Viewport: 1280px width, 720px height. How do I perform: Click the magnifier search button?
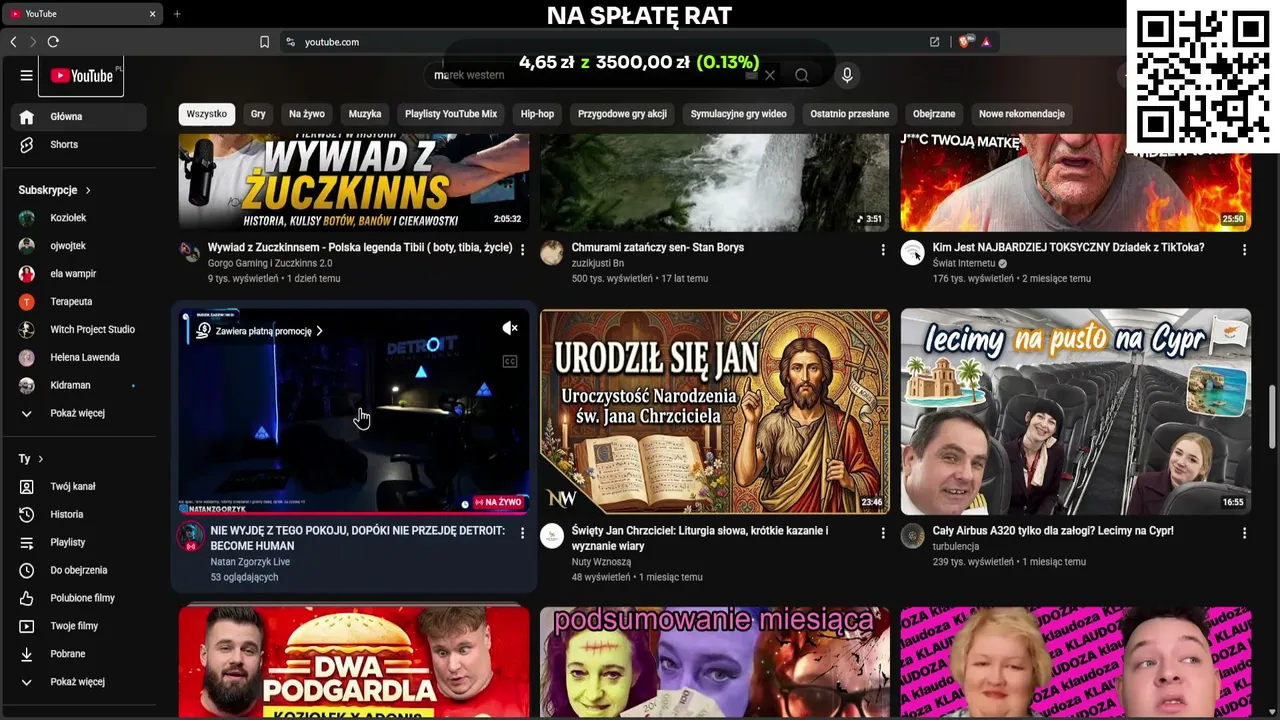click(801, 75)
